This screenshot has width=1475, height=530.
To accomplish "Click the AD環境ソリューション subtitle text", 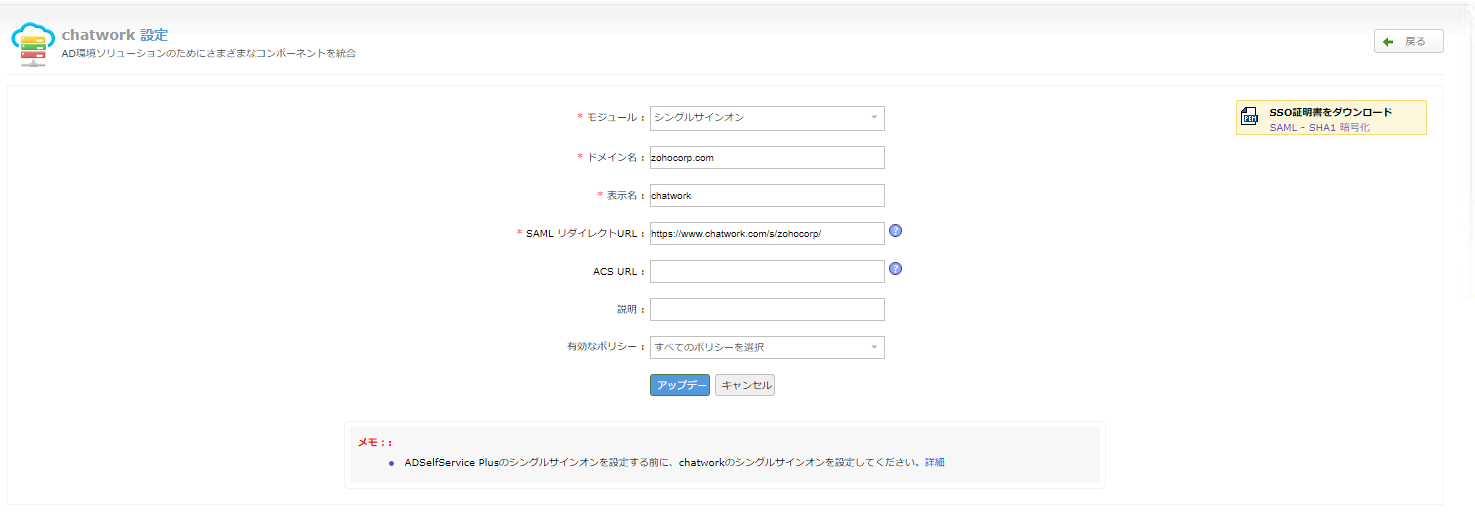I will pyautogui.click(x=209, y=53).
